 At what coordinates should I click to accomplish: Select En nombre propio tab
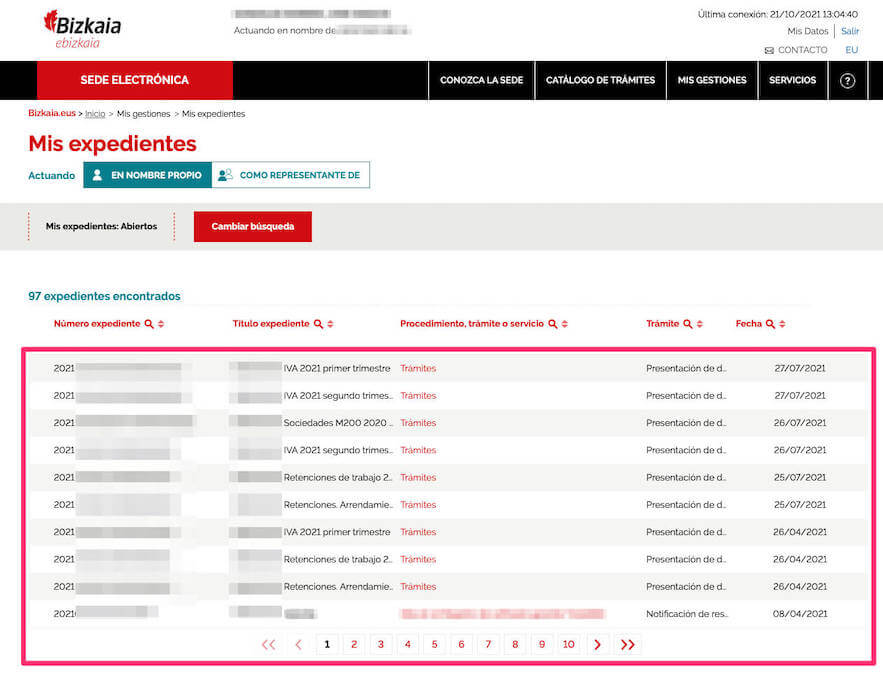[x=148, y=175]
